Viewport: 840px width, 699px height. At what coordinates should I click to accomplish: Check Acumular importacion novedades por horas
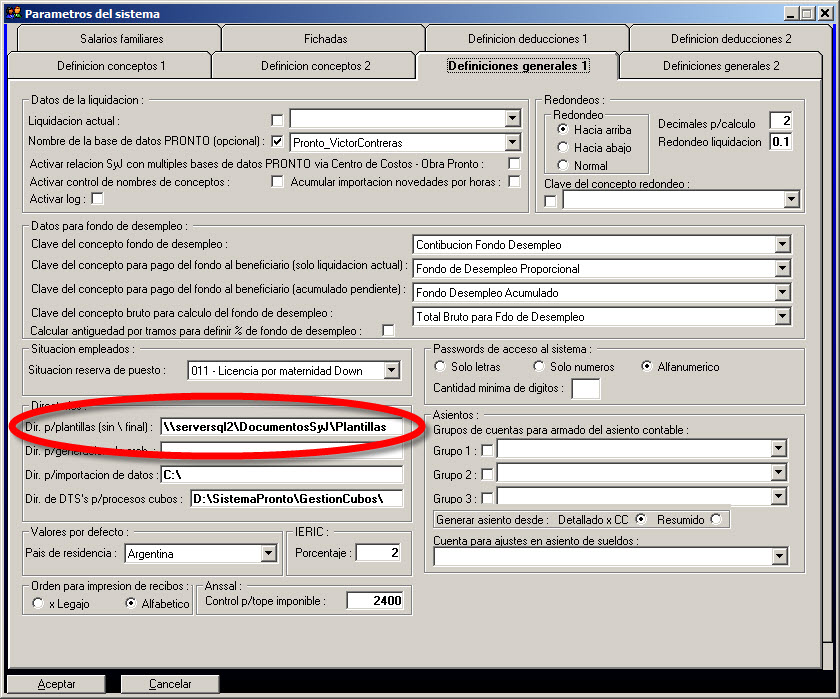pos(514,182)
